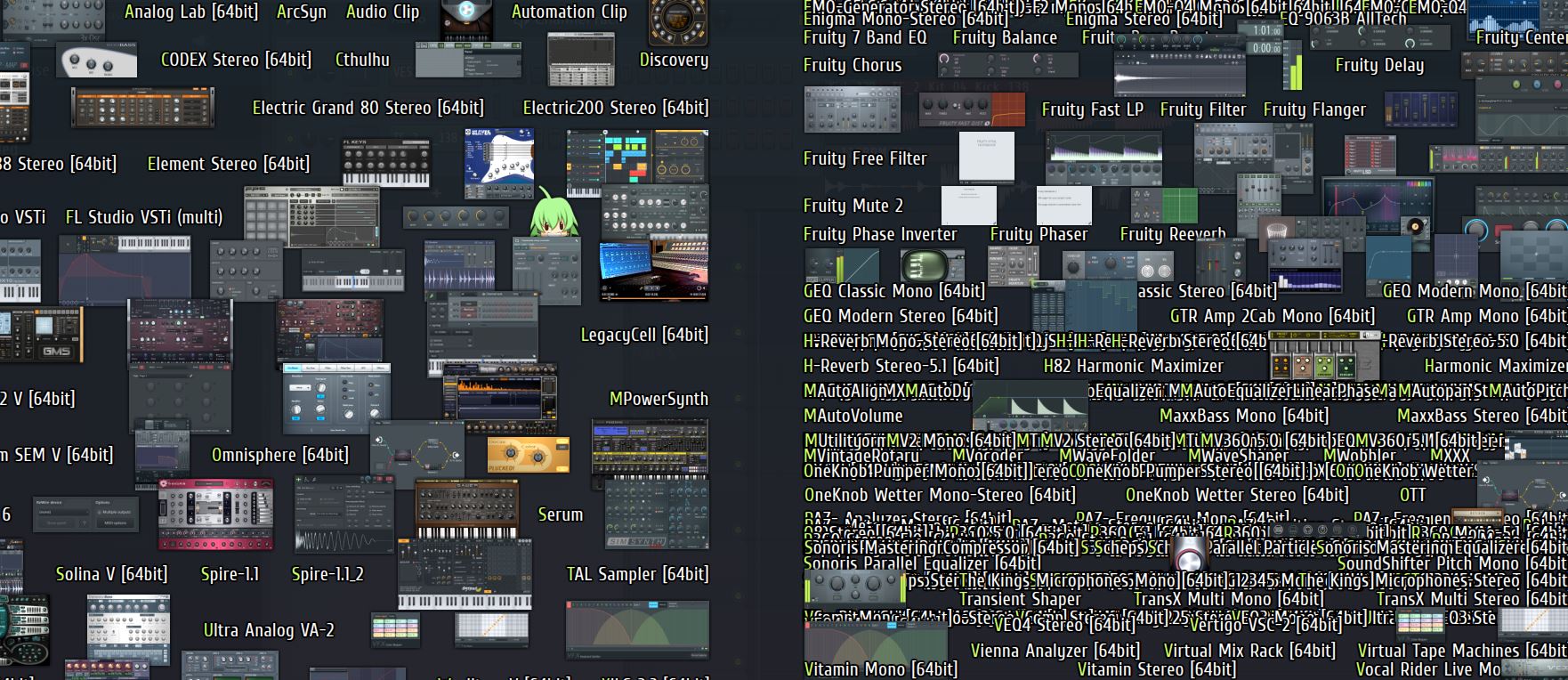
Task: Choose the ArcSyn plugin label
Action: click(302, 12)
